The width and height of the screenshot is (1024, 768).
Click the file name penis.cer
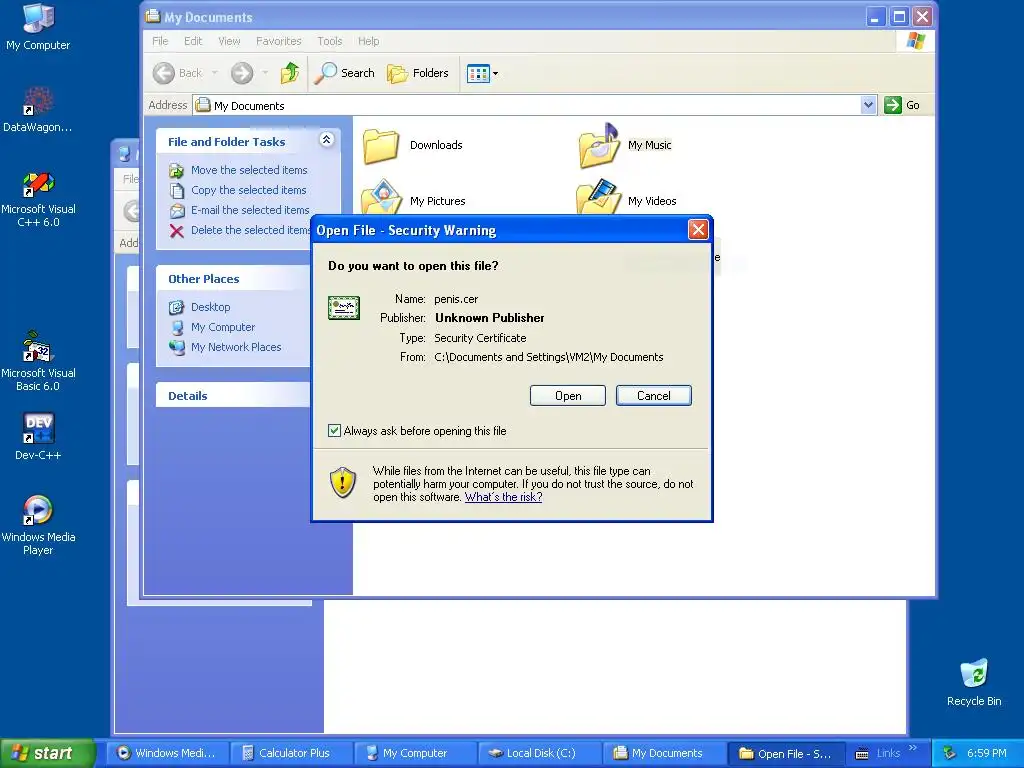456,299
